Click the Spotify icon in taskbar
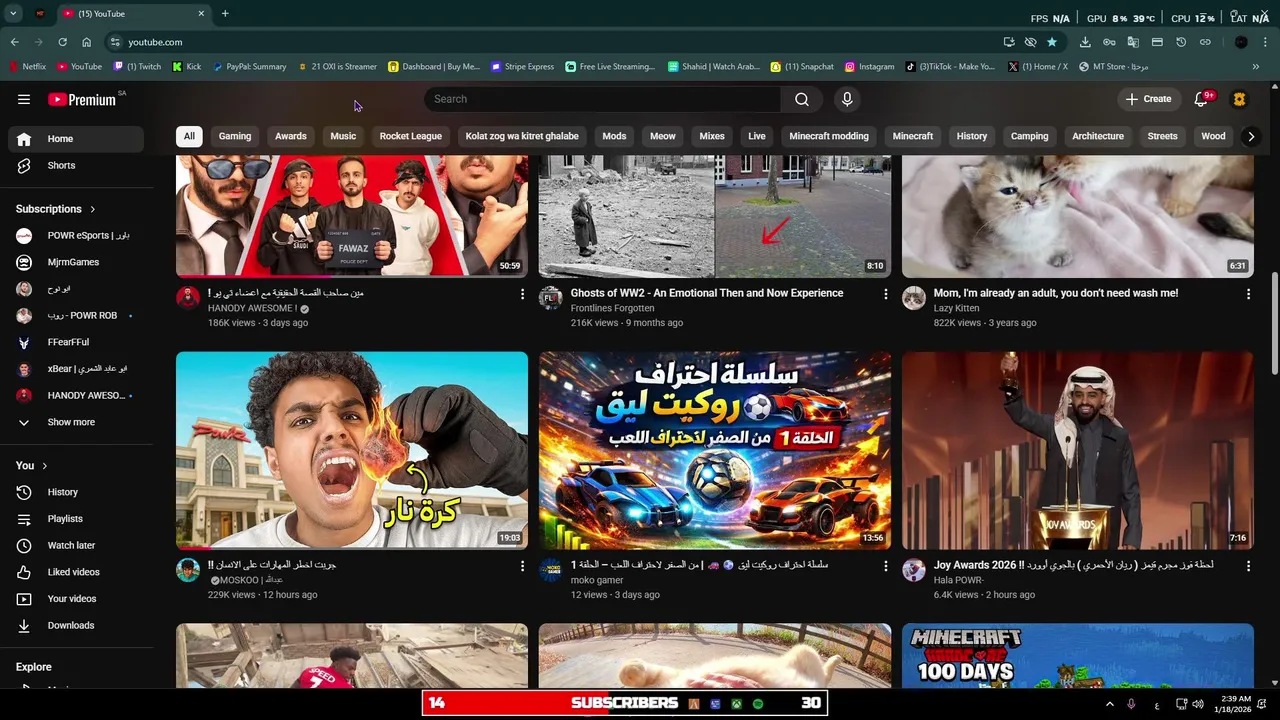The height and width of the screenshot is (720, 1280). pos(758,704)
